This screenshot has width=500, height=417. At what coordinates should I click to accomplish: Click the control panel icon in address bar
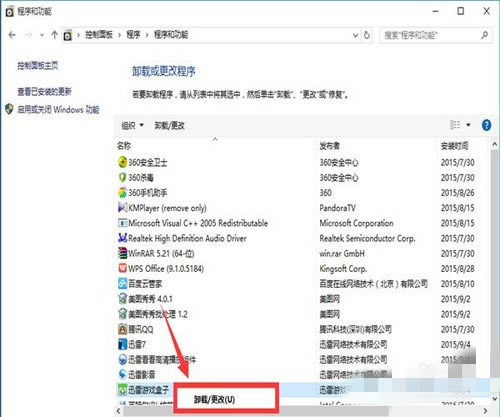68,35
